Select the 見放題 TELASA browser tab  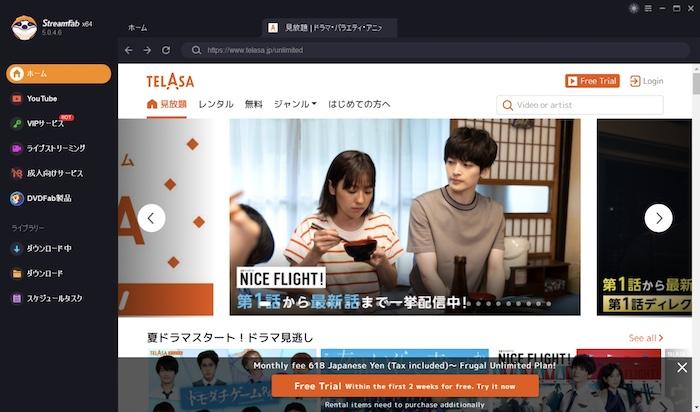(x=330, y=28)
